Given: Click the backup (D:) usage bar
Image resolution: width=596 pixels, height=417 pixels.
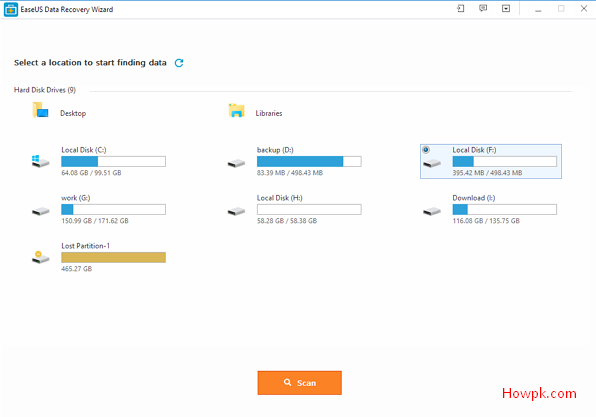Looking at the screenshot, I should point(309,162).
